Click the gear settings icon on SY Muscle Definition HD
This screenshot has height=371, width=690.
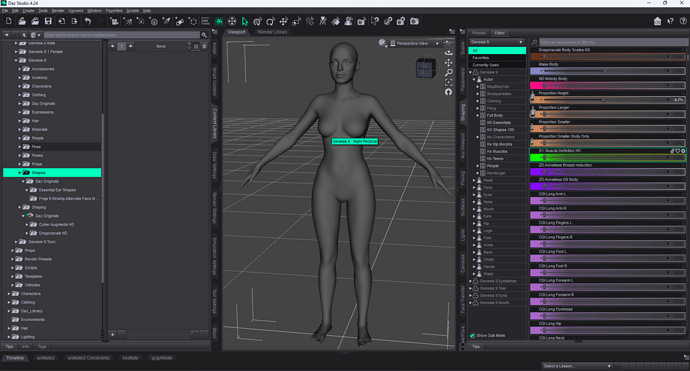[x=683, y=151]
